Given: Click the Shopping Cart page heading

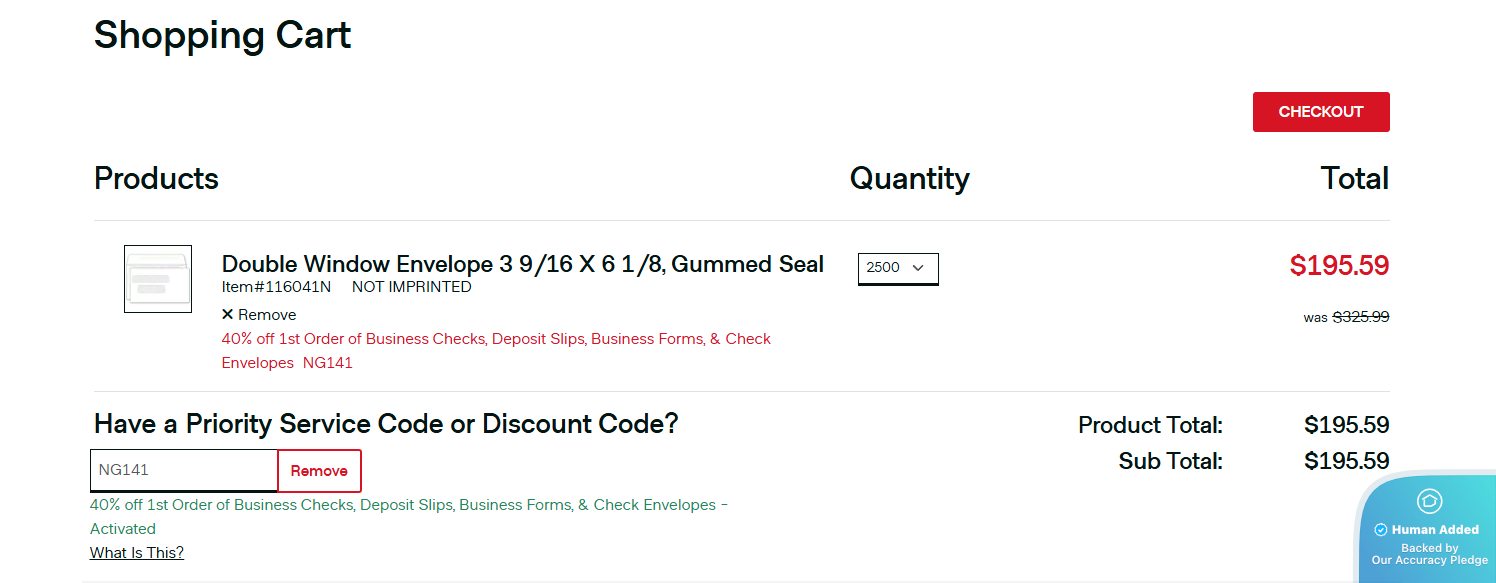Looking at the screenshot, I should [222, 36].
